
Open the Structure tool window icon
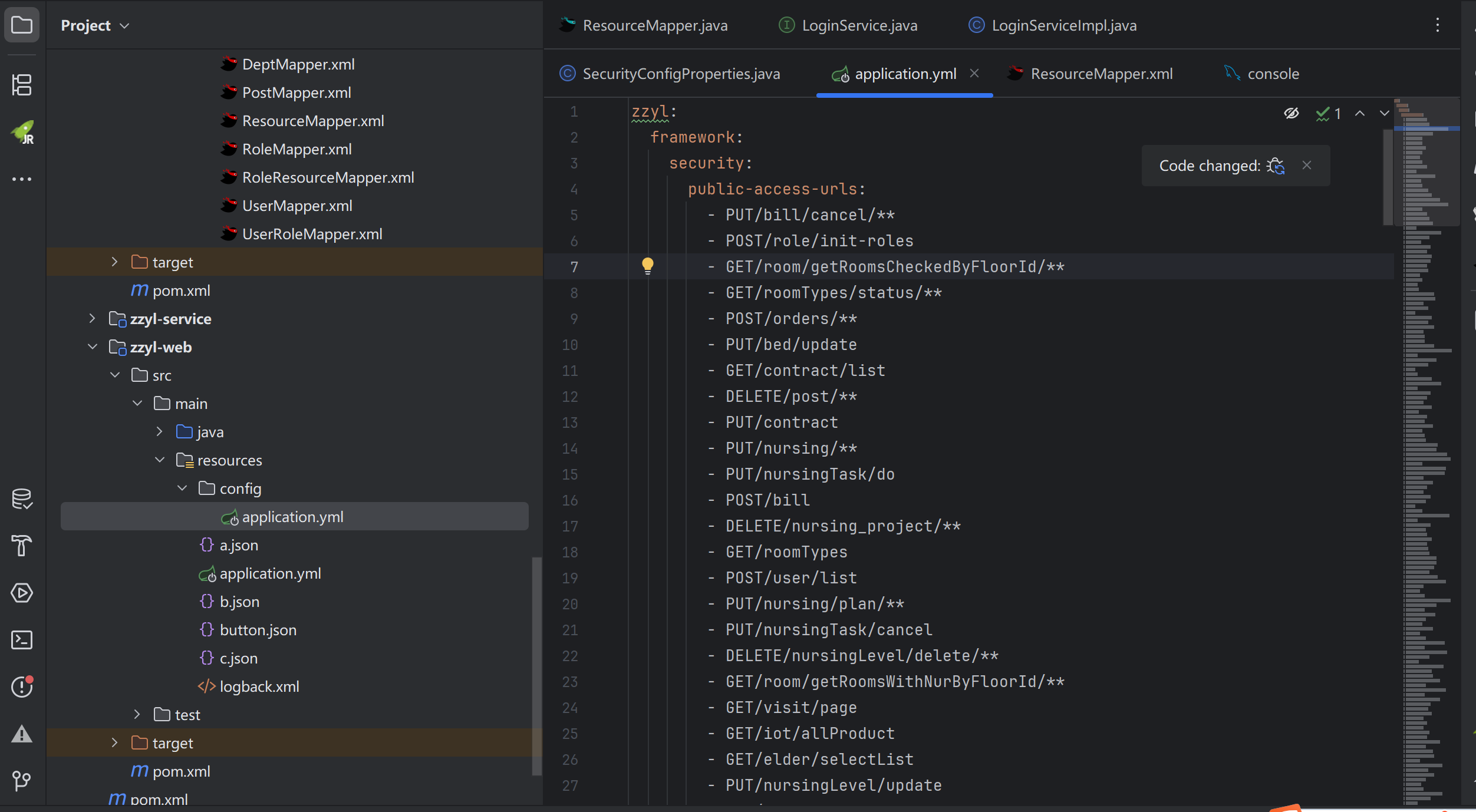(22, 85)
